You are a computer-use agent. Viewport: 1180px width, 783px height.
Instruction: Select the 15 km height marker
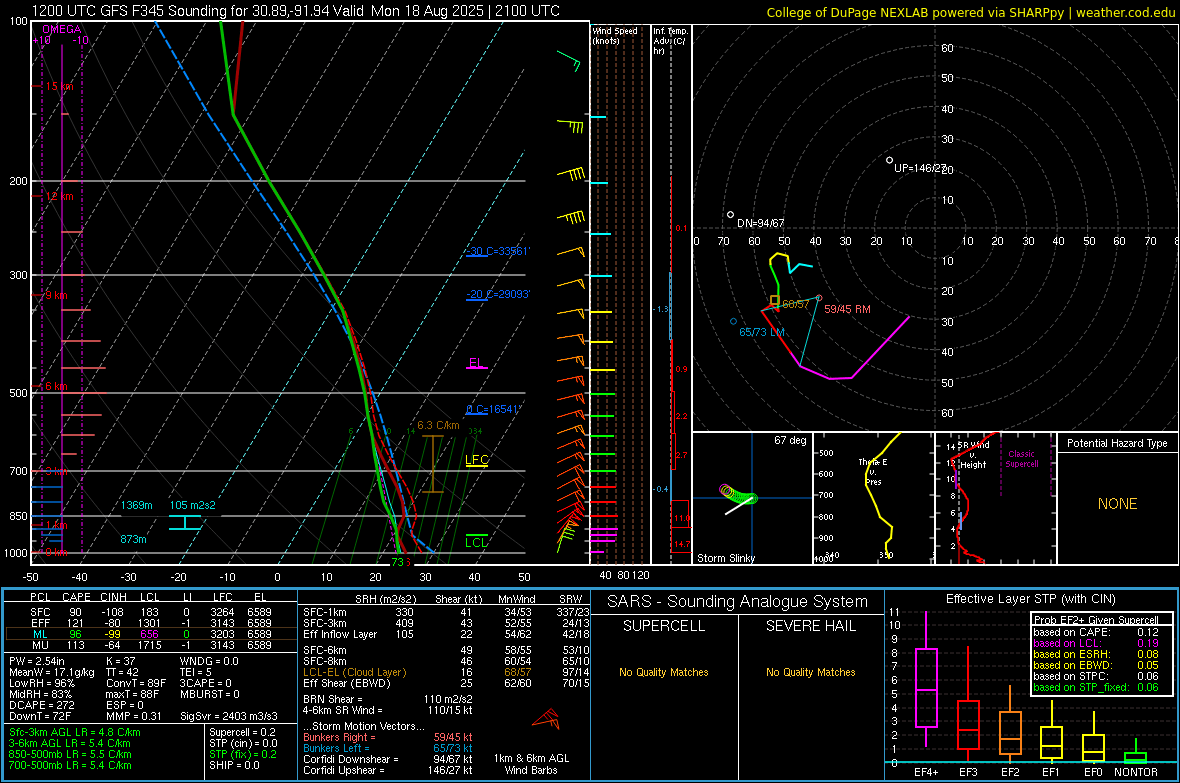click(x=59, y=87)
